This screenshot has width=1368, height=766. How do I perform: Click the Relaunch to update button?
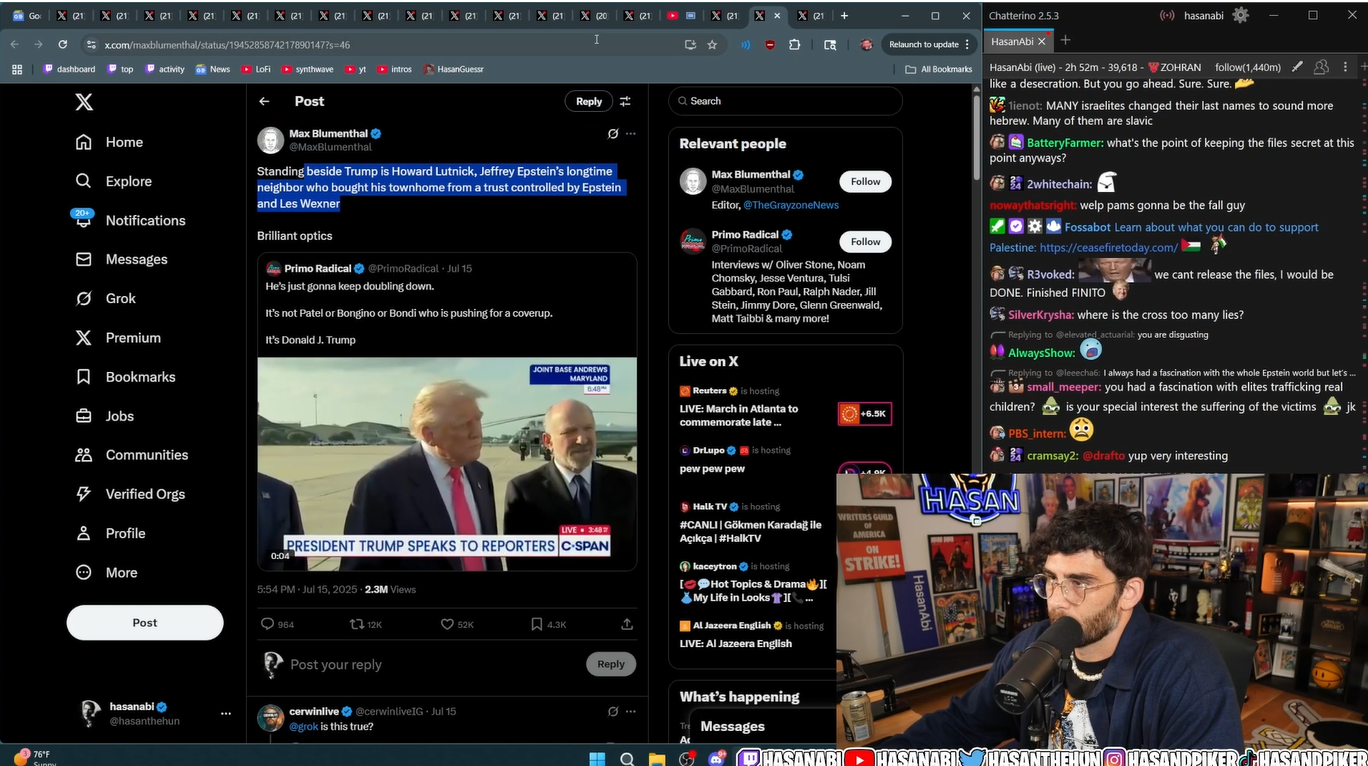coord(930,44)
